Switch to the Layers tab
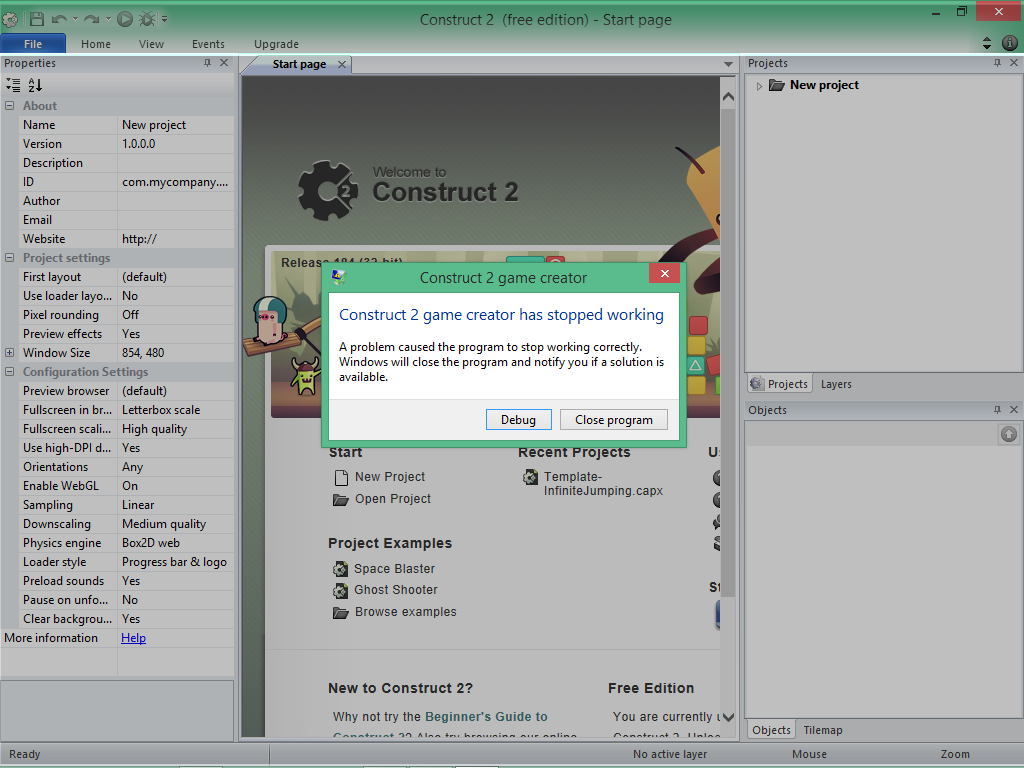Image resolution: width=1024 pixels, height=768 pixels. click(x=836, y=383)
